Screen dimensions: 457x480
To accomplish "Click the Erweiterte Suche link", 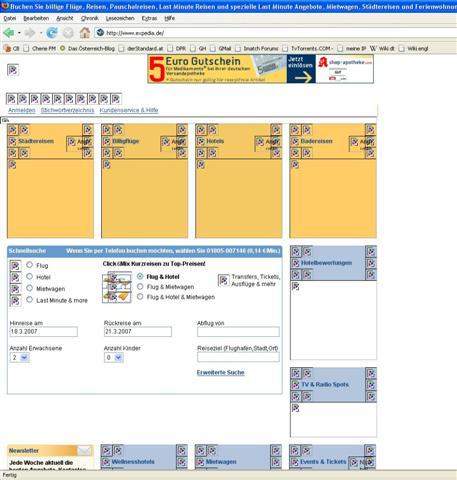I will 221,372.
